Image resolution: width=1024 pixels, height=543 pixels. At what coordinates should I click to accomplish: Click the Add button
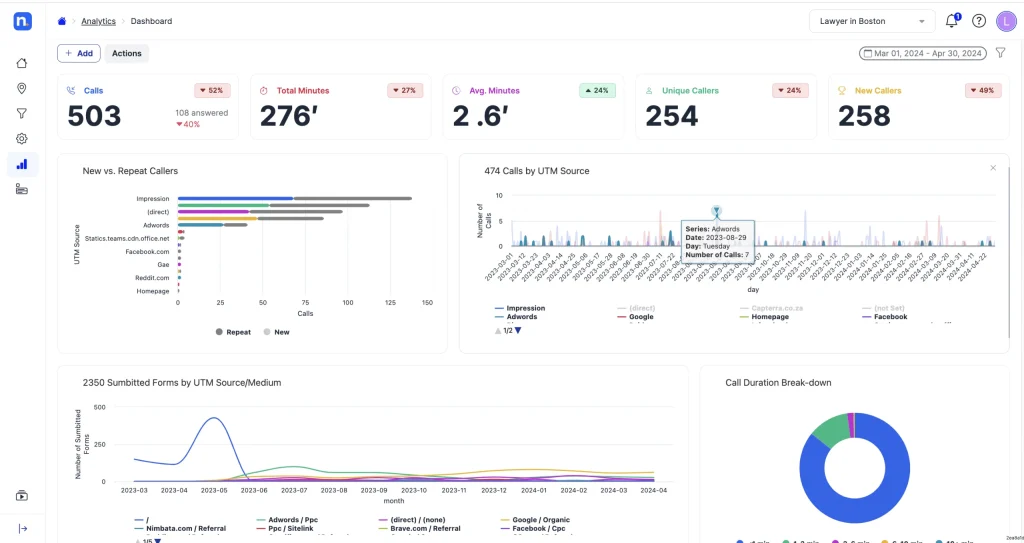click(79, 54)
